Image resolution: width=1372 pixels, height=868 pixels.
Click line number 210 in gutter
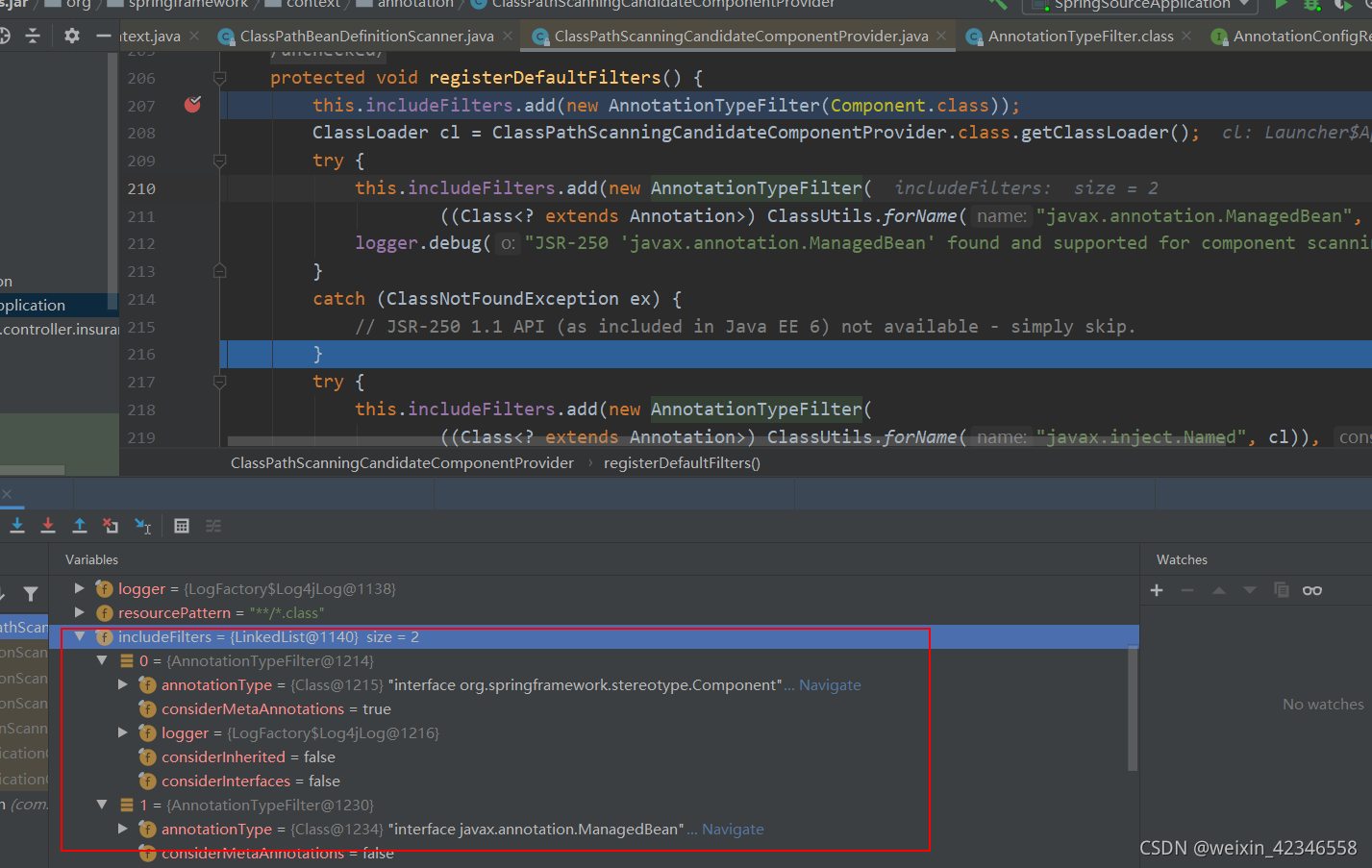point(141,188)
